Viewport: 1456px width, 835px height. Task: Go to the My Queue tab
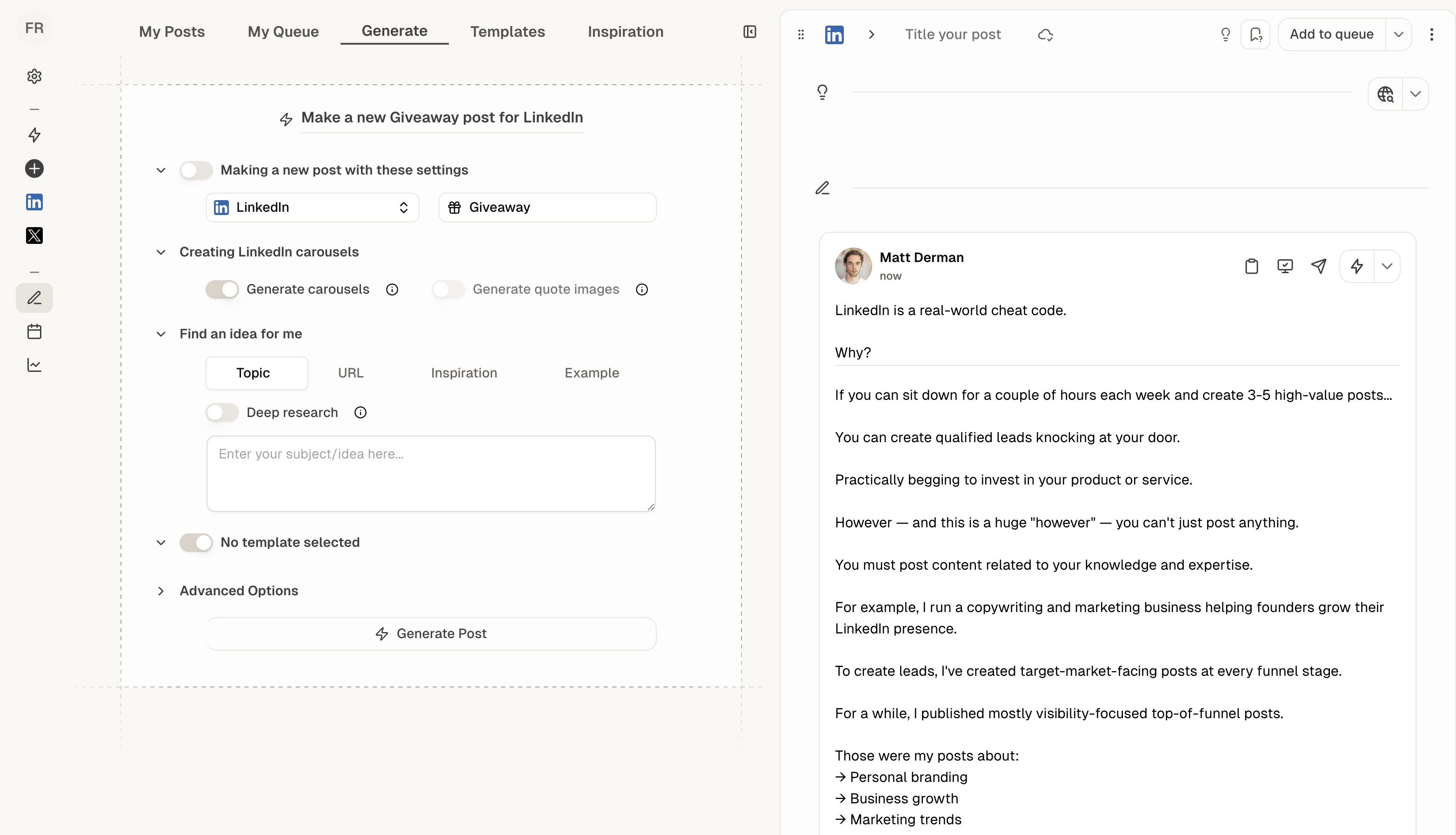(283, 32)
